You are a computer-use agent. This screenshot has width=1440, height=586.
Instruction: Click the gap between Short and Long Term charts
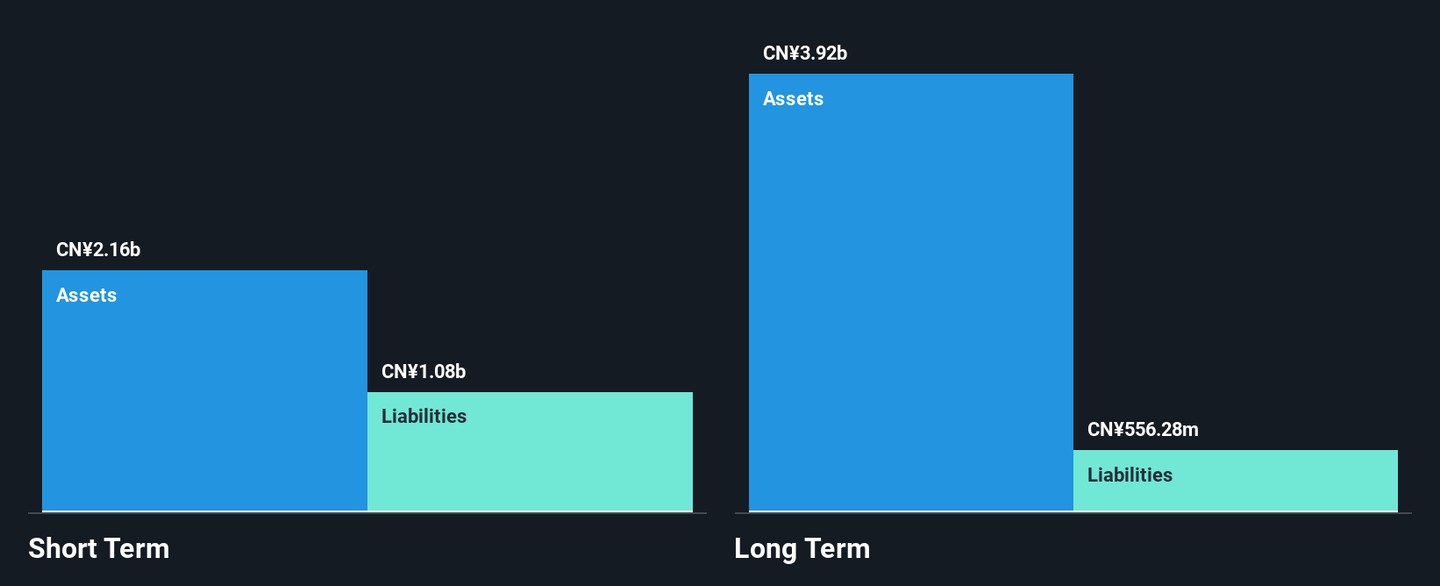[x=720, y=300]
